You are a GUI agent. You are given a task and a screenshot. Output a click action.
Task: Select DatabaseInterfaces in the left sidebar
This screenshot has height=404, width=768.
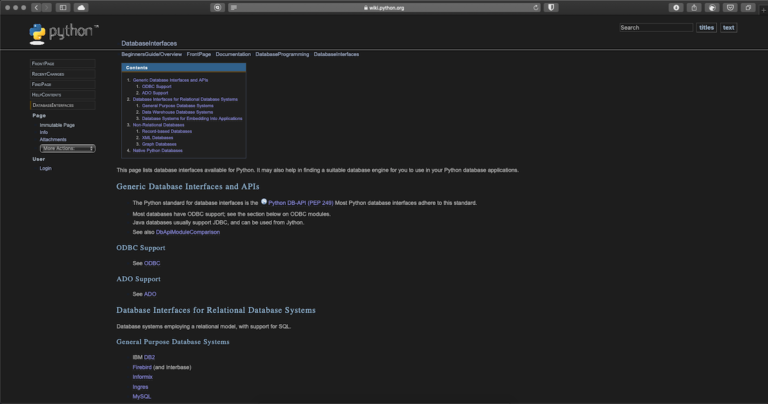coord(63,105)
